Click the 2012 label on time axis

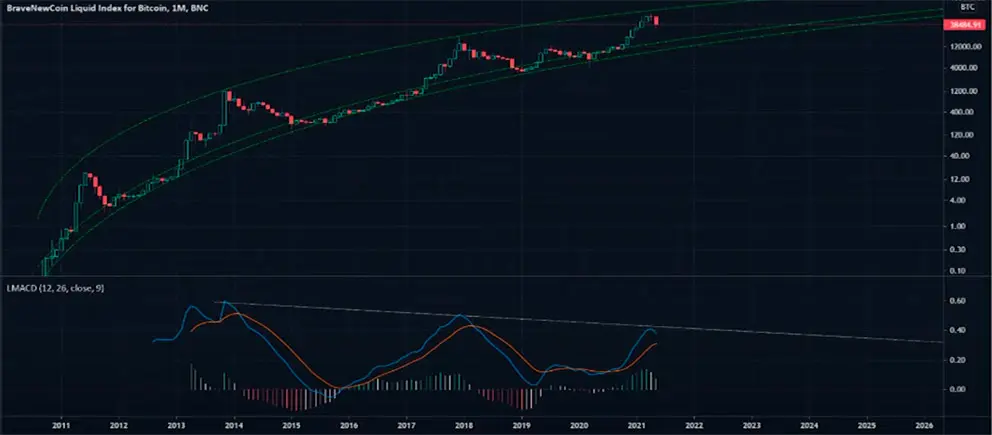[x=119, y=425]
